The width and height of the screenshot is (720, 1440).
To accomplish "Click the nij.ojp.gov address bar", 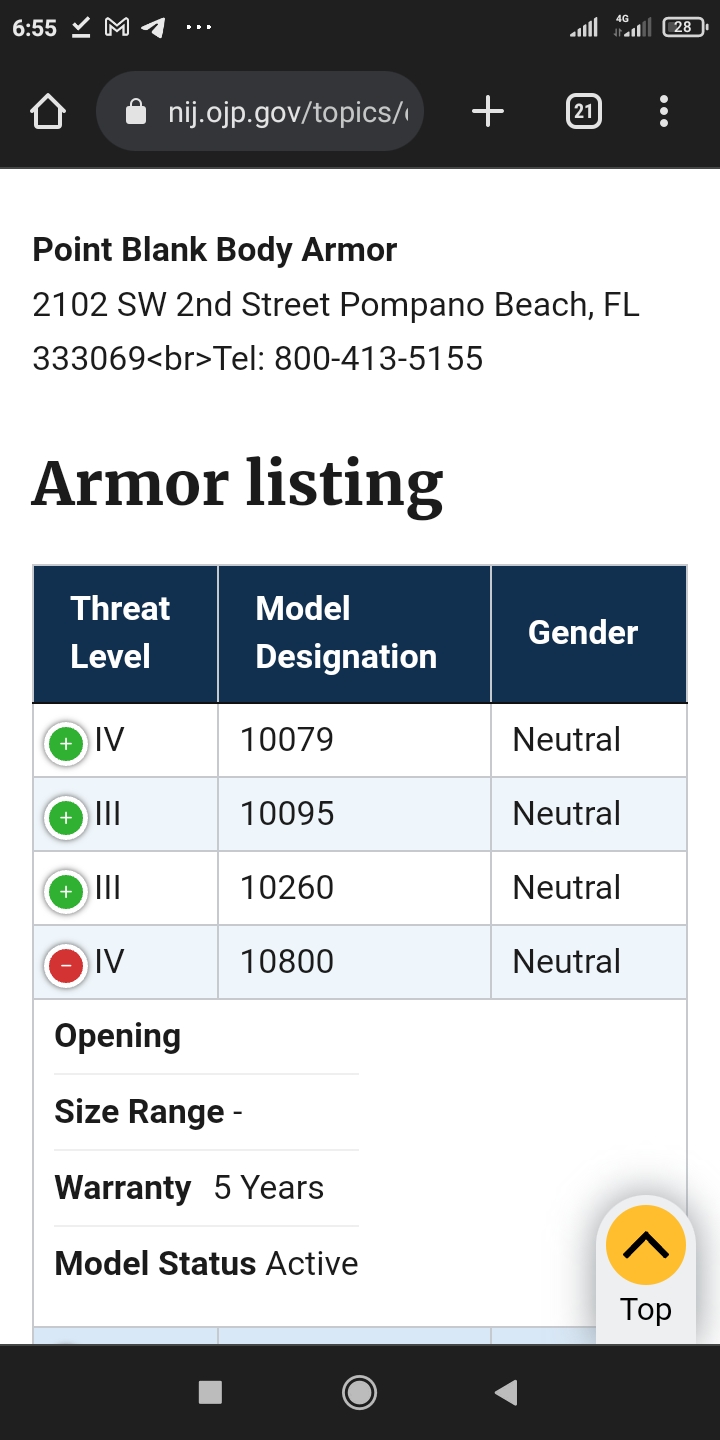I will click(260, 111).
